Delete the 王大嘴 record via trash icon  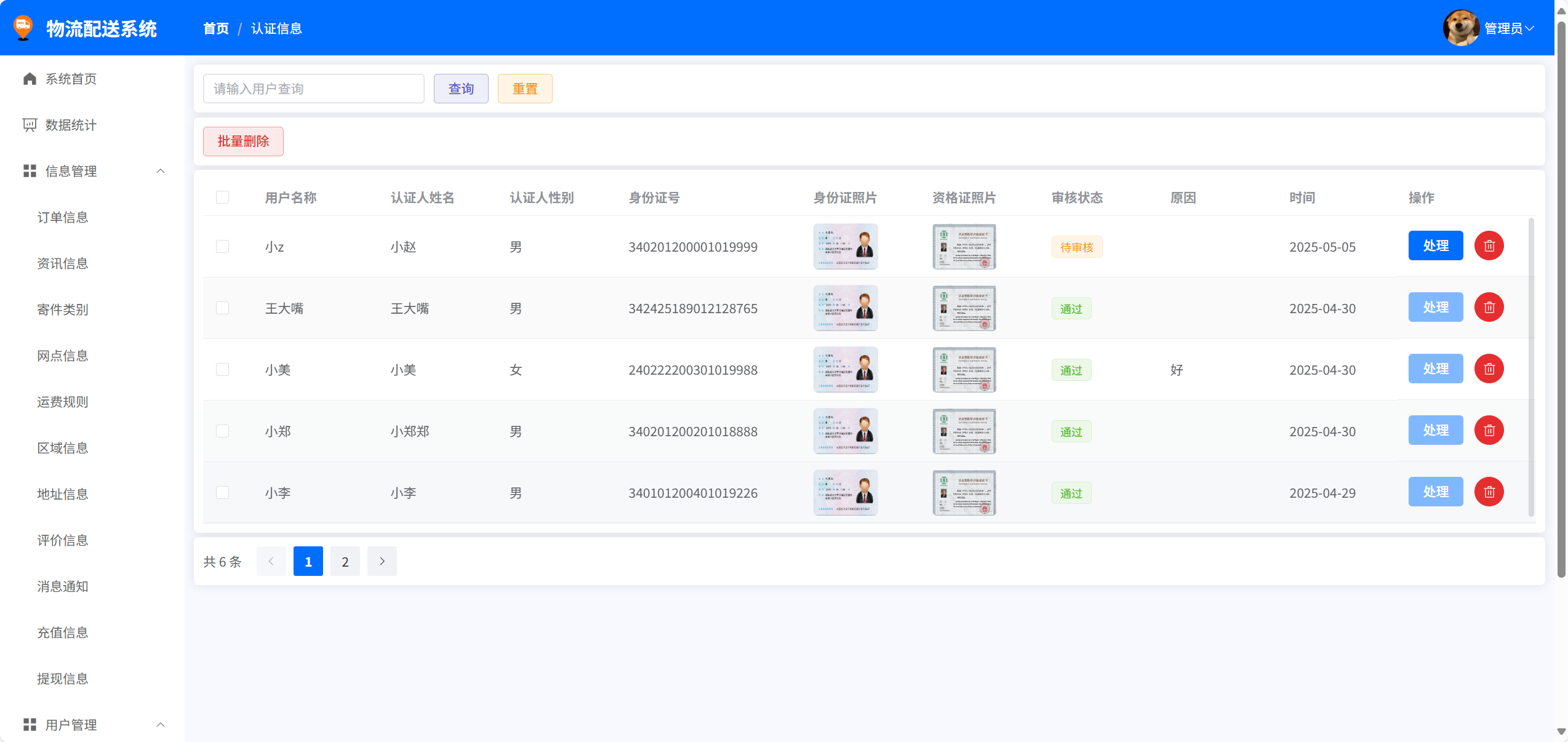coord(1489,308)
